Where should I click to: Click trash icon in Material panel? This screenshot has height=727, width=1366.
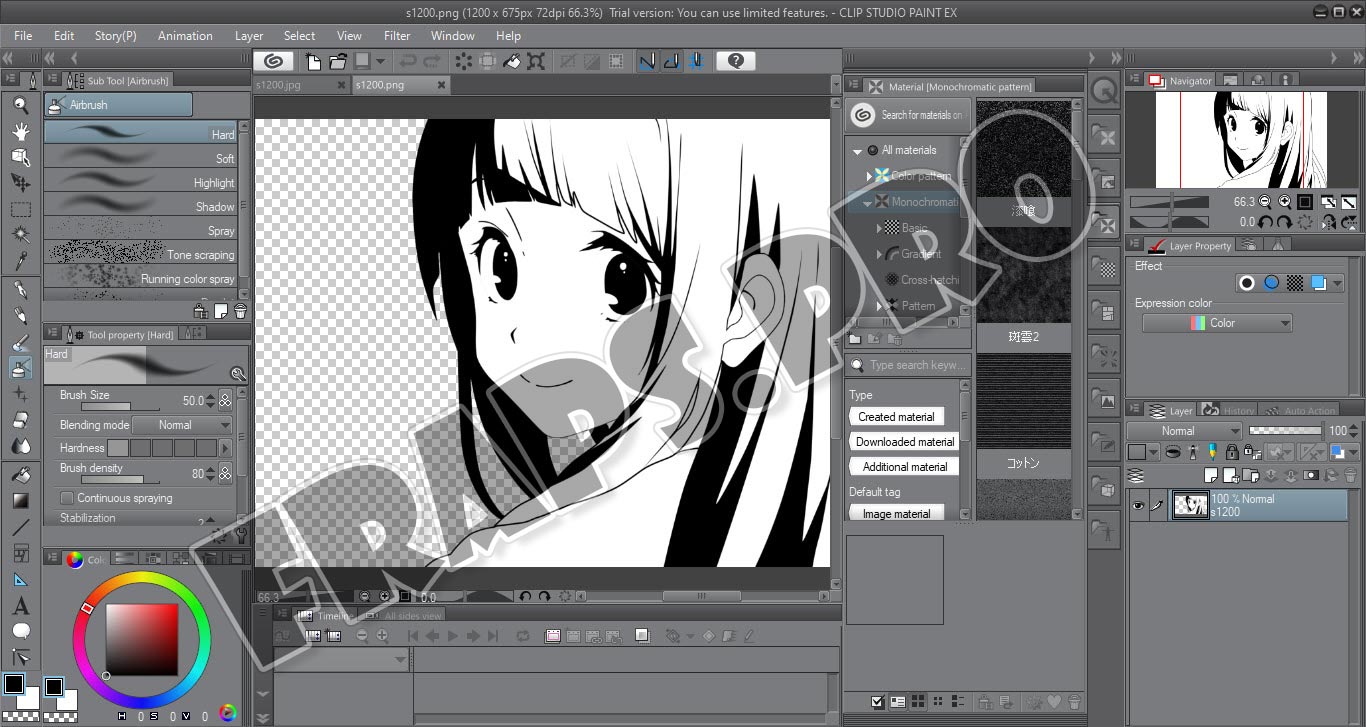(1075, 702)
